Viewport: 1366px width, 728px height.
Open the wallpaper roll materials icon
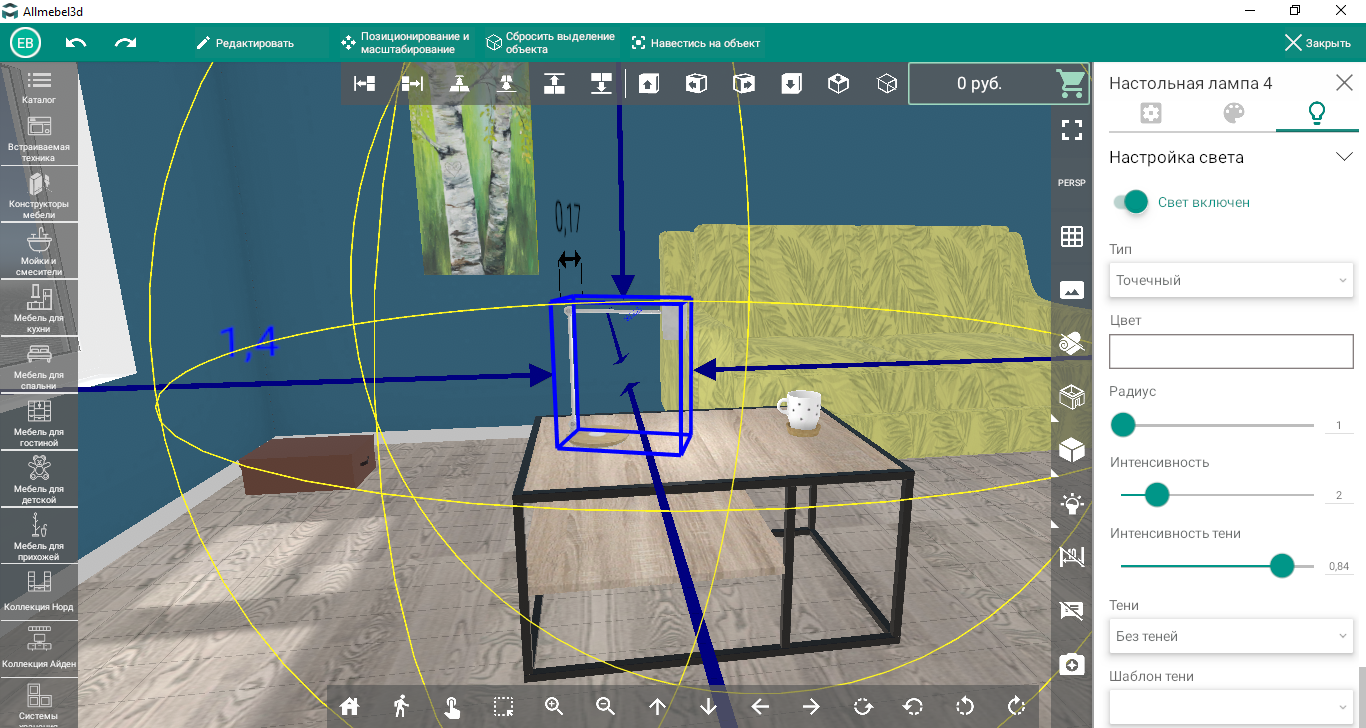pos(1072,343)
